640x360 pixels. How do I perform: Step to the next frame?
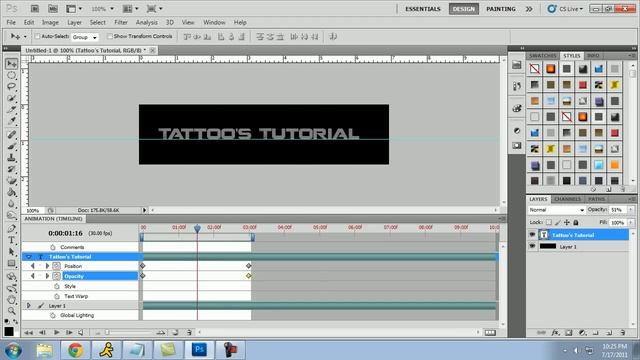point(69,333)
